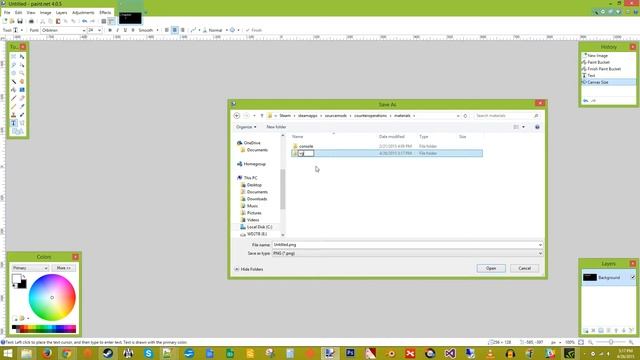Viewport: 640px width, 360px height.
Task: Select the Text tool in Tools panel
Action: coord(13,123)
